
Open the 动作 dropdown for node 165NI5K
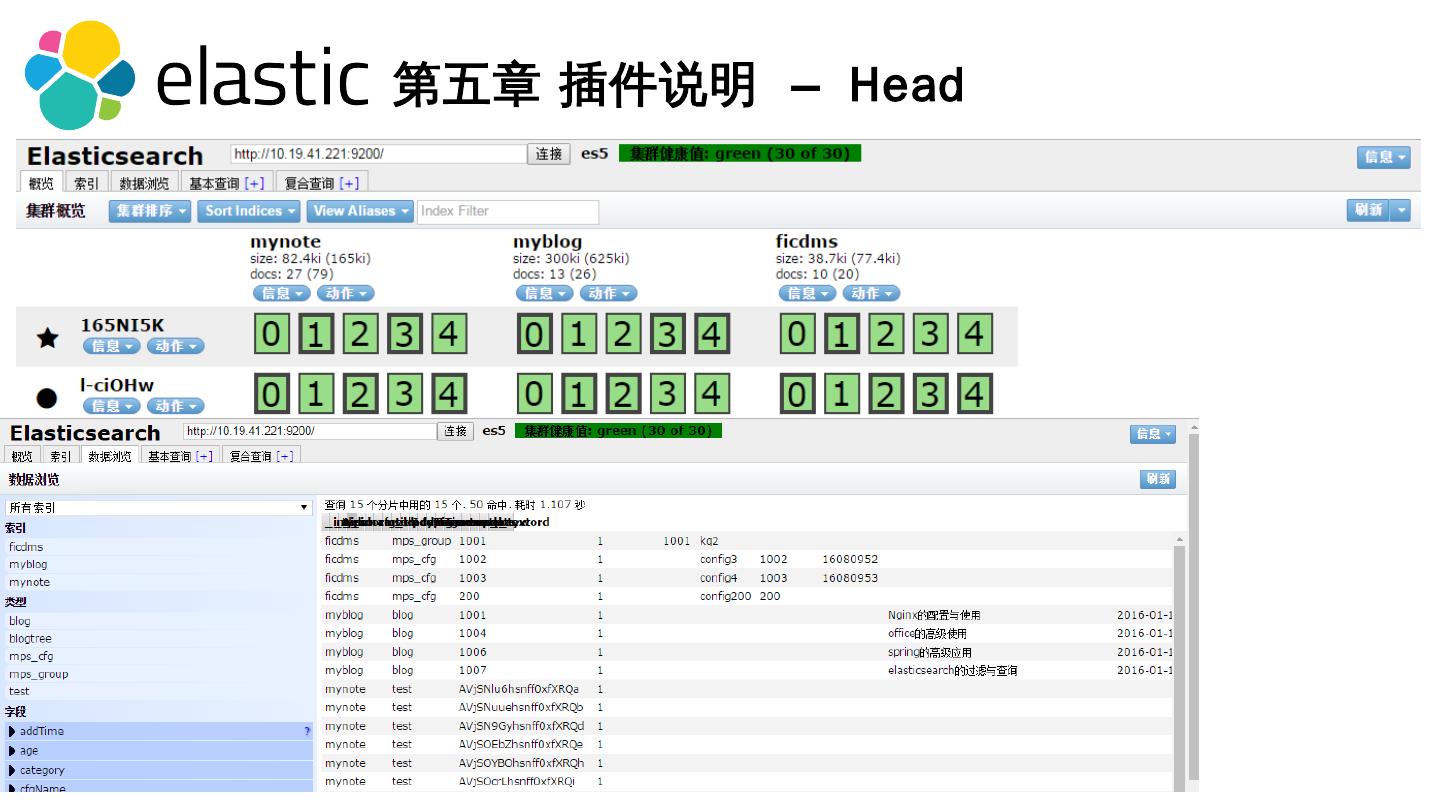pyautogui.click(x=176, y=346)
